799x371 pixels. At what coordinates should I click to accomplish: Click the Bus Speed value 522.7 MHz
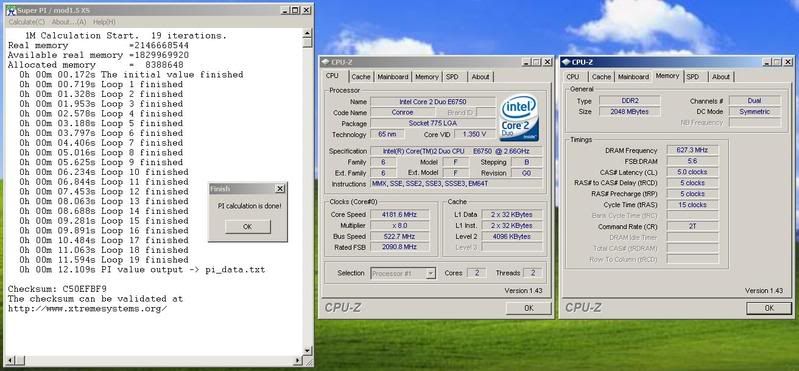coord(399,236)
